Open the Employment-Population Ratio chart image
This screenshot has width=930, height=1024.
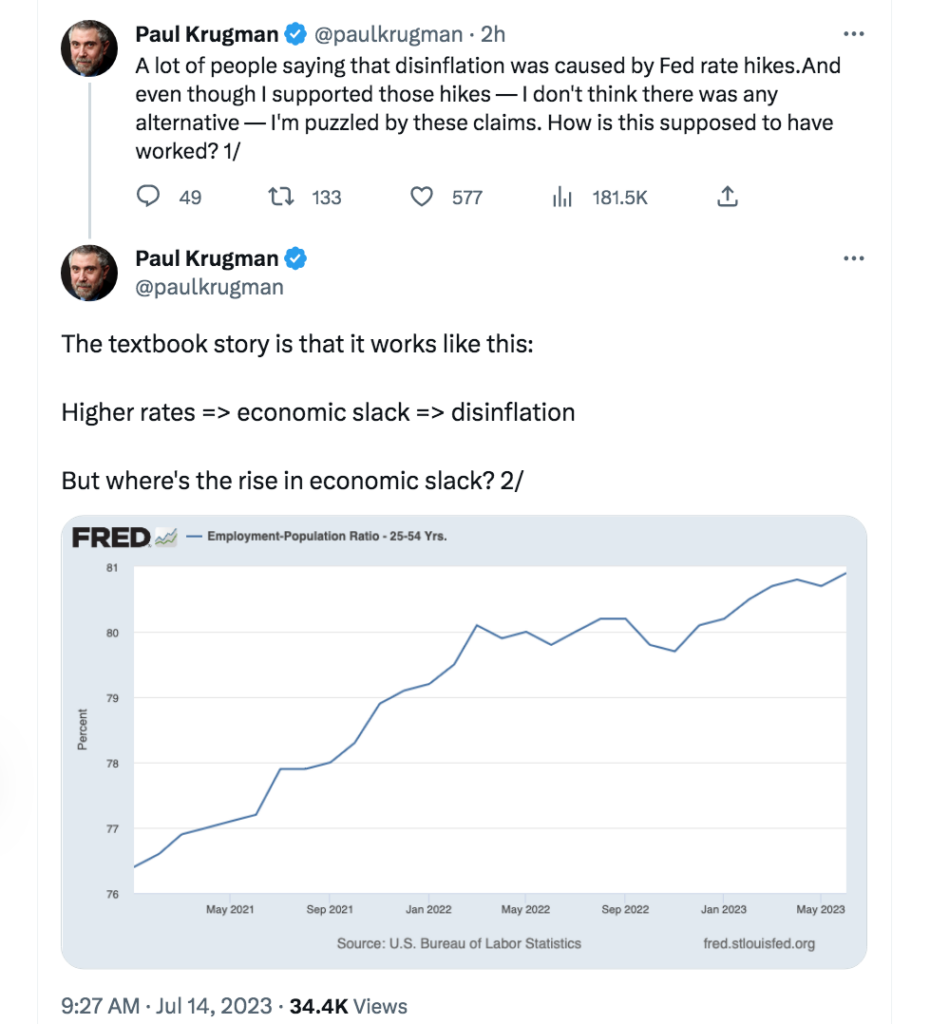tap(464, 742)
